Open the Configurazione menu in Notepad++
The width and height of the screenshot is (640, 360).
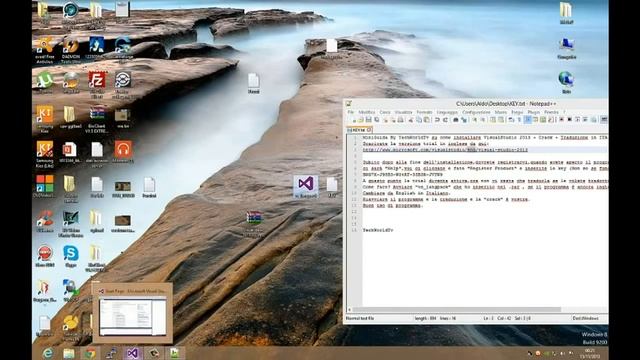pyautogui.click(x=476, y=112)
